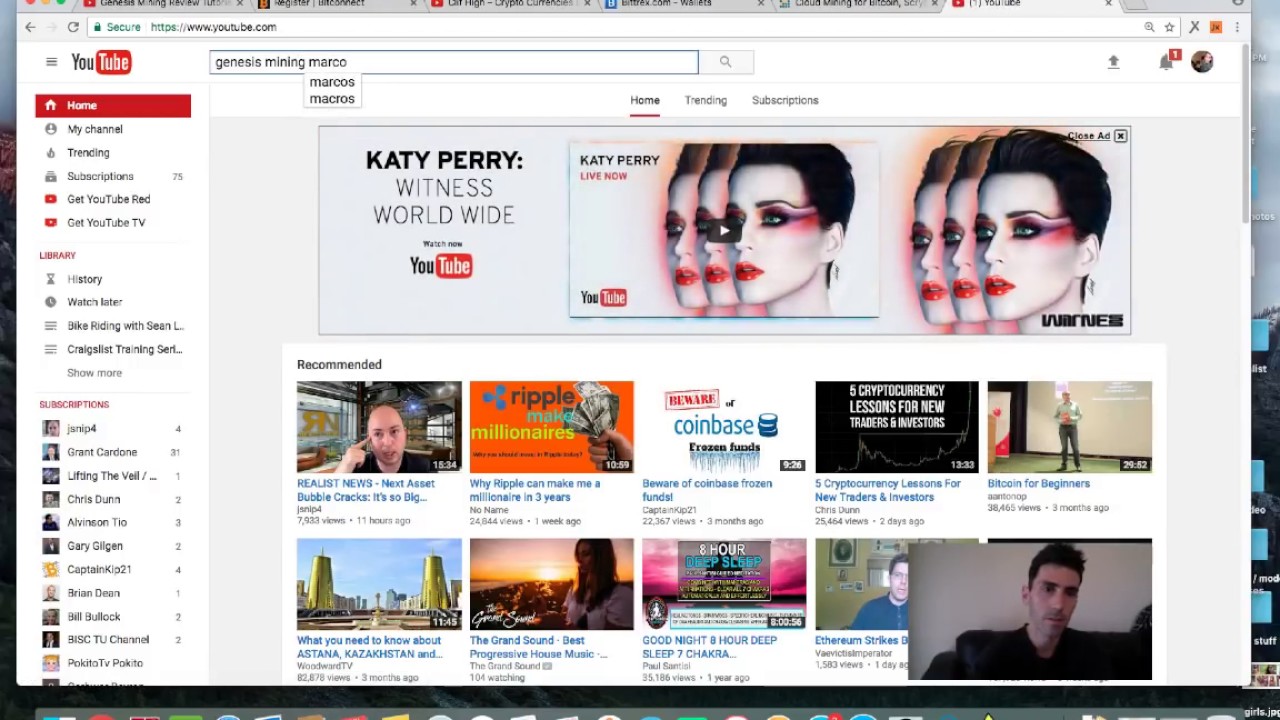Screen dimensions: 1280x720
Task: Select Home in the left sidebar
Action: (113, 106)
